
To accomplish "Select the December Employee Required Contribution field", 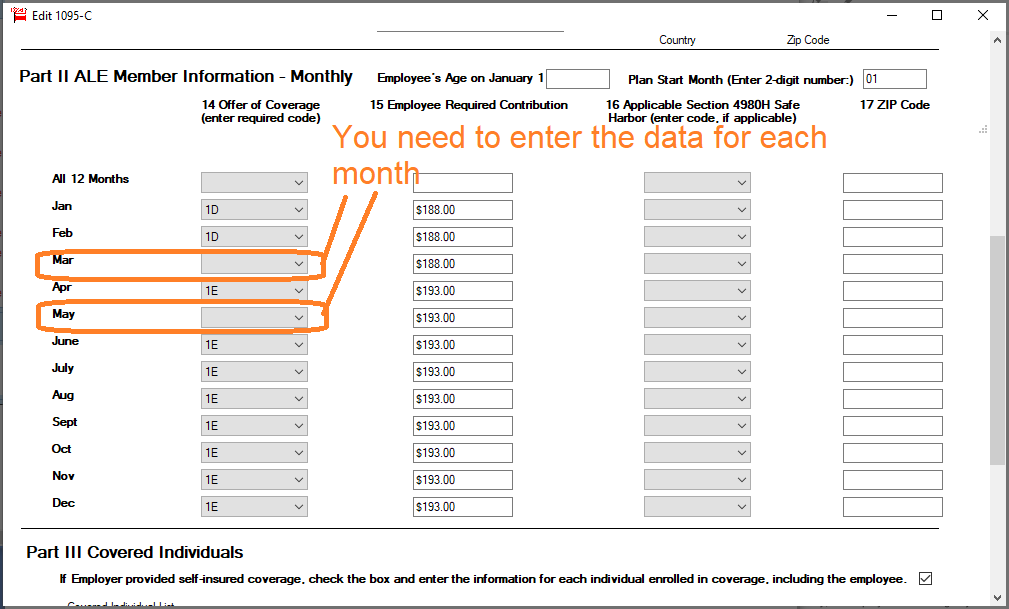I will 462,506.
